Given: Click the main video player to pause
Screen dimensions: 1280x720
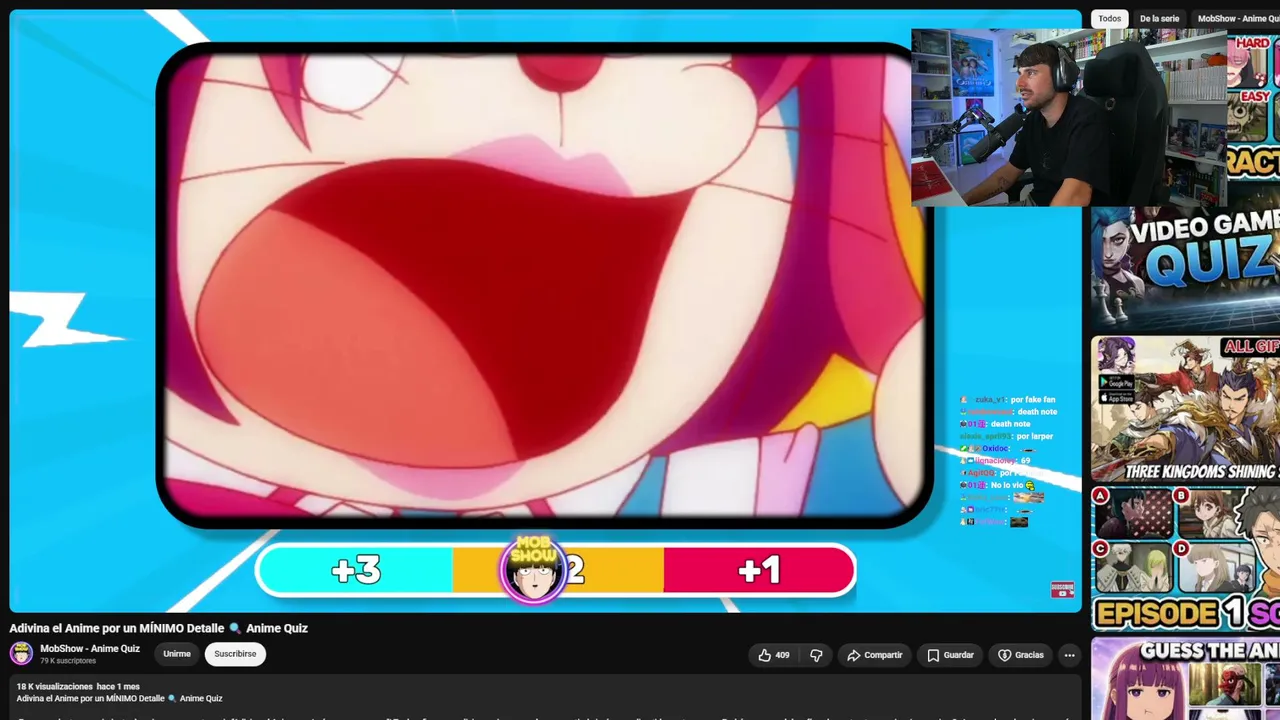Looking at the screenshot, I should click(545, 310).
